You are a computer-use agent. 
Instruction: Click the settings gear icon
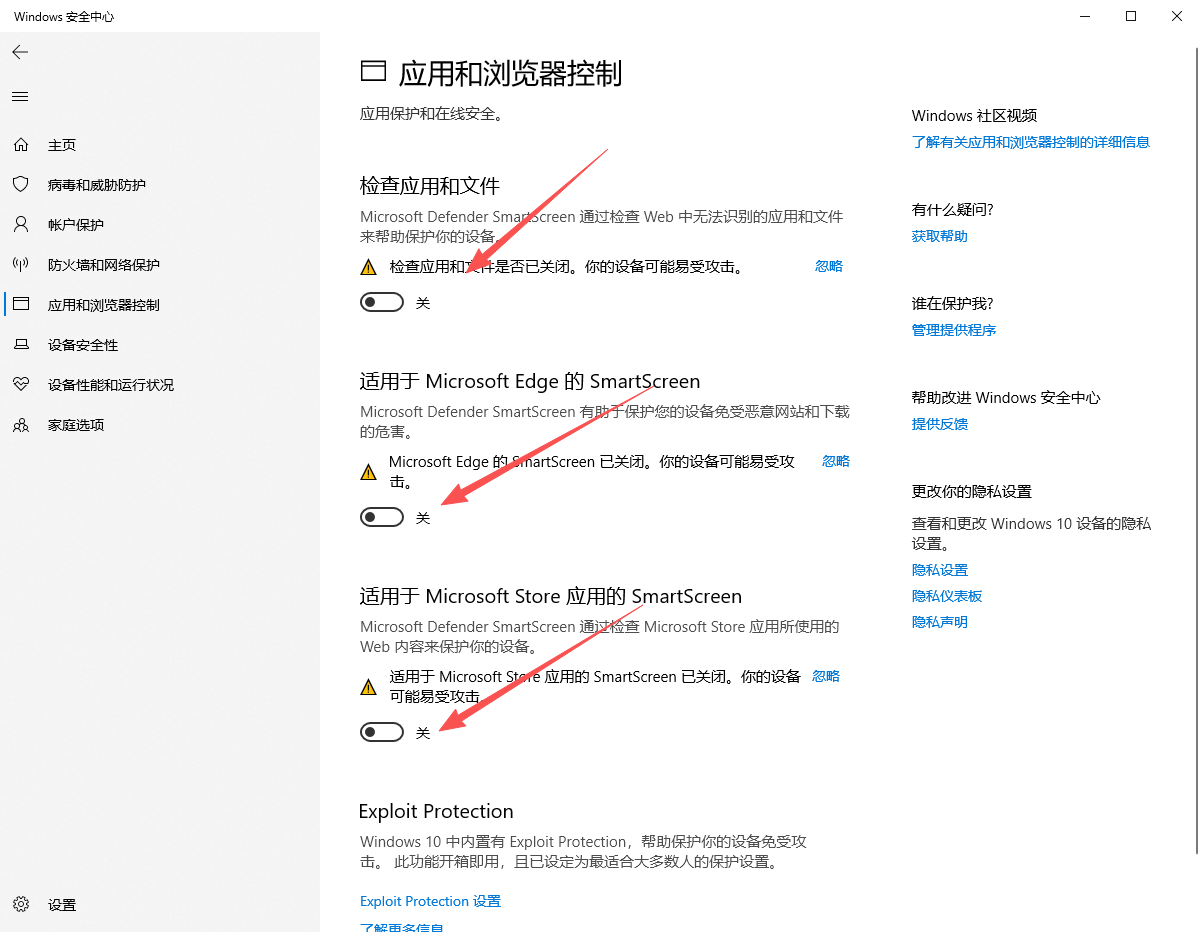click(20, 905)
